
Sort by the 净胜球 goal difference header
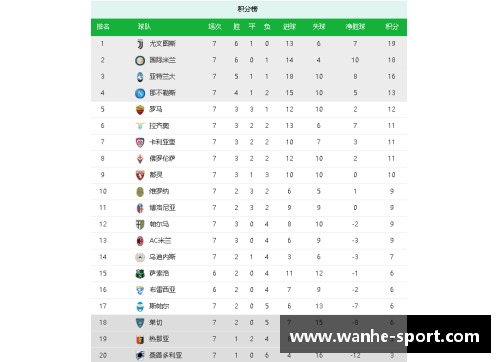(x=355, y=27)
